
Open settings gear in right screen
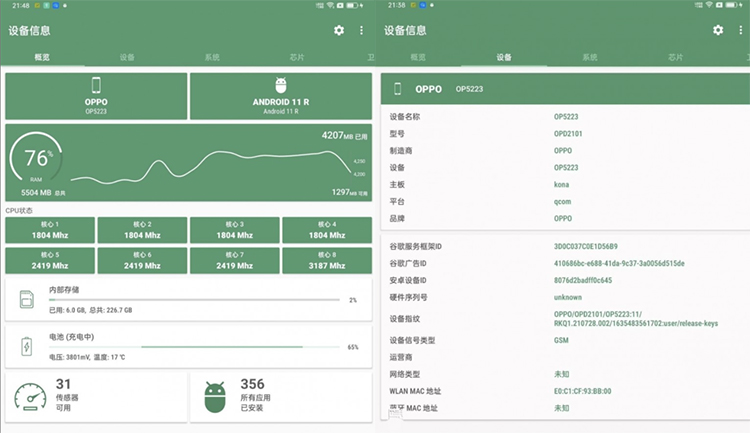[718, 30]
